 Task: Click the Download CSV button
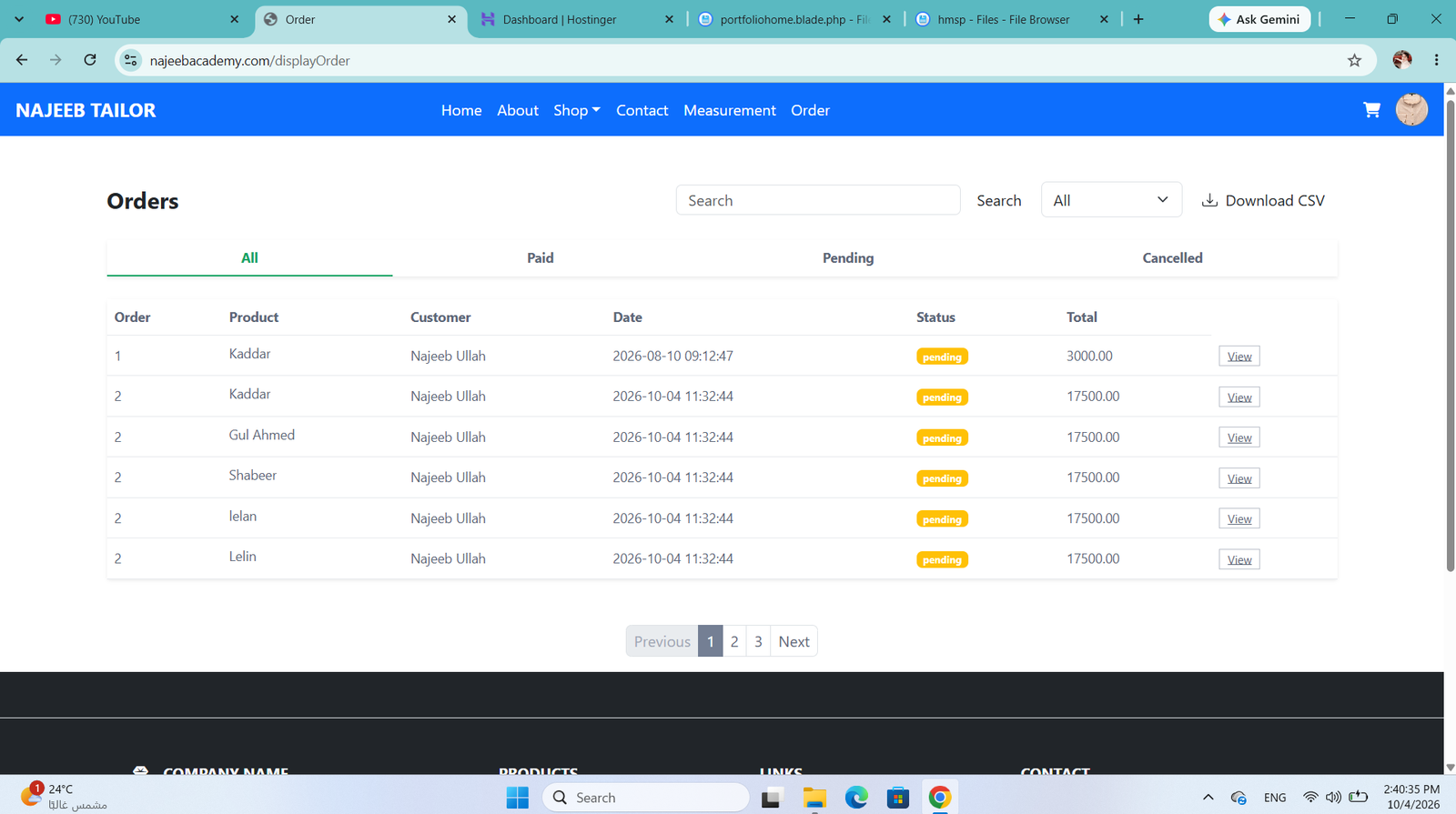coord(1263,200)
